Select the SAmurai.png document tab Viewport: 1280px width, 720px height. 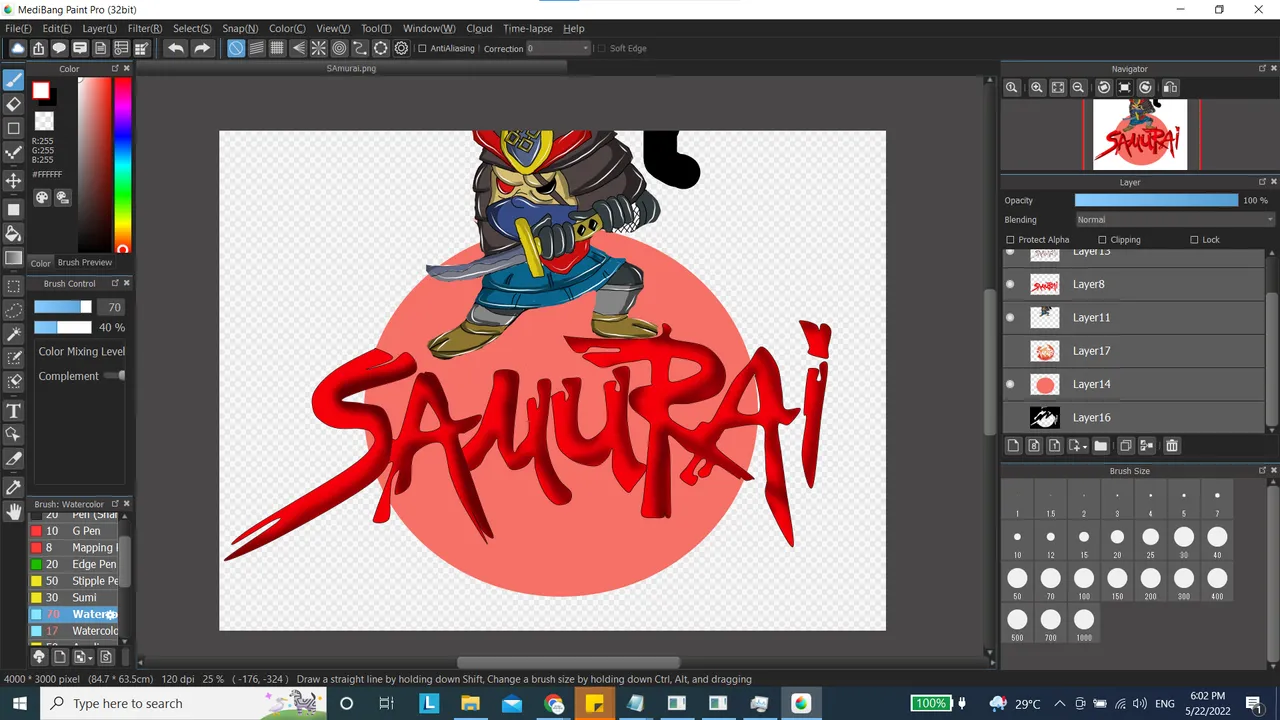351,69
